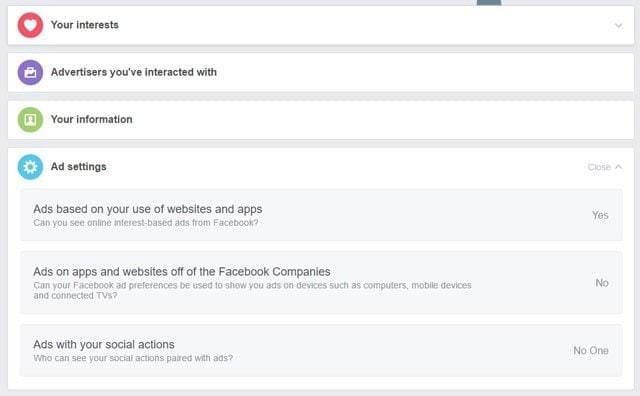Collapse Ad settings using the Close link
Screen dimensions: 640x396
(x=599, y=167)
